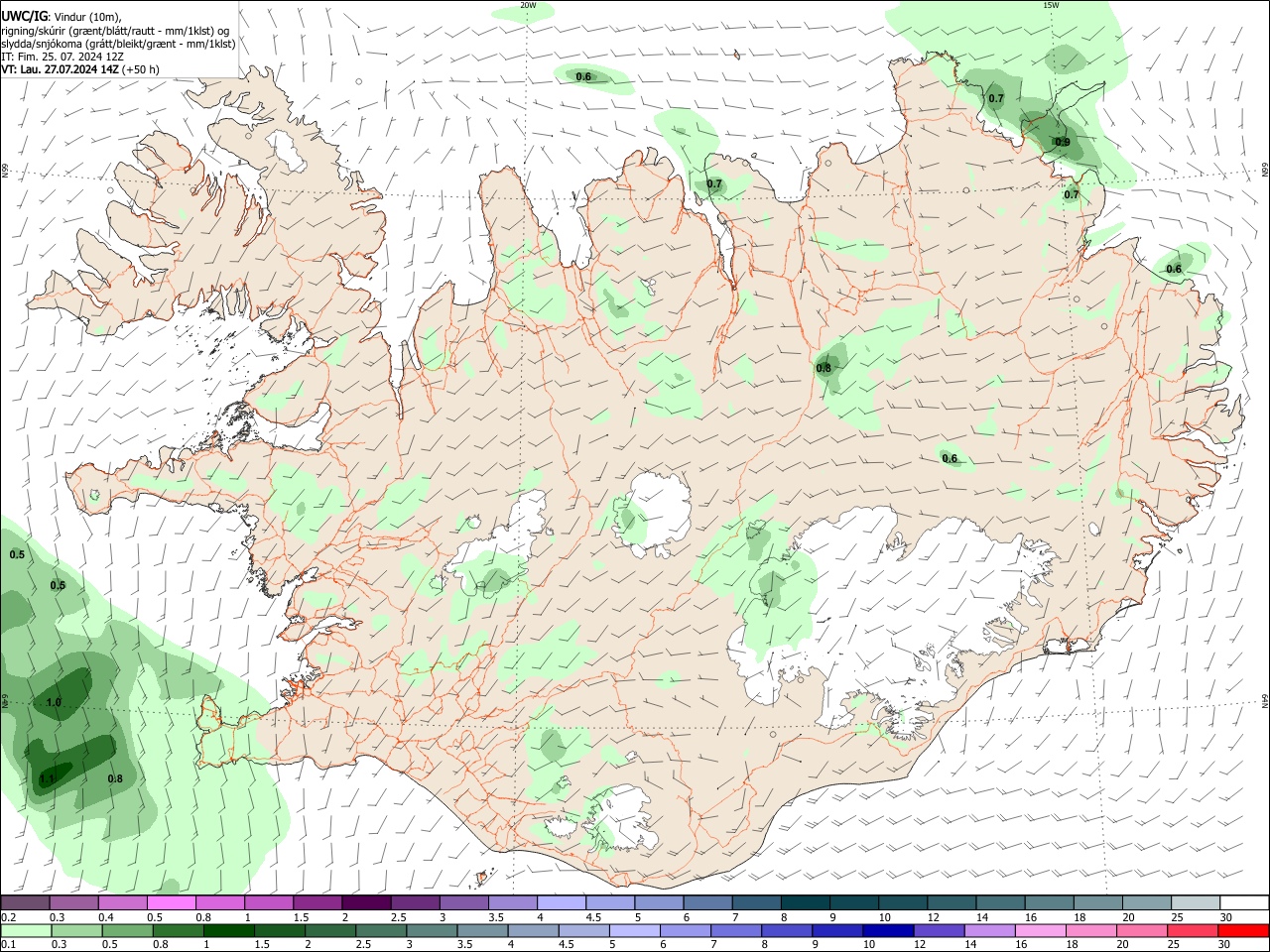Pick the bright pink 0.5 snow-scale swatch

(x=171, y=903)
